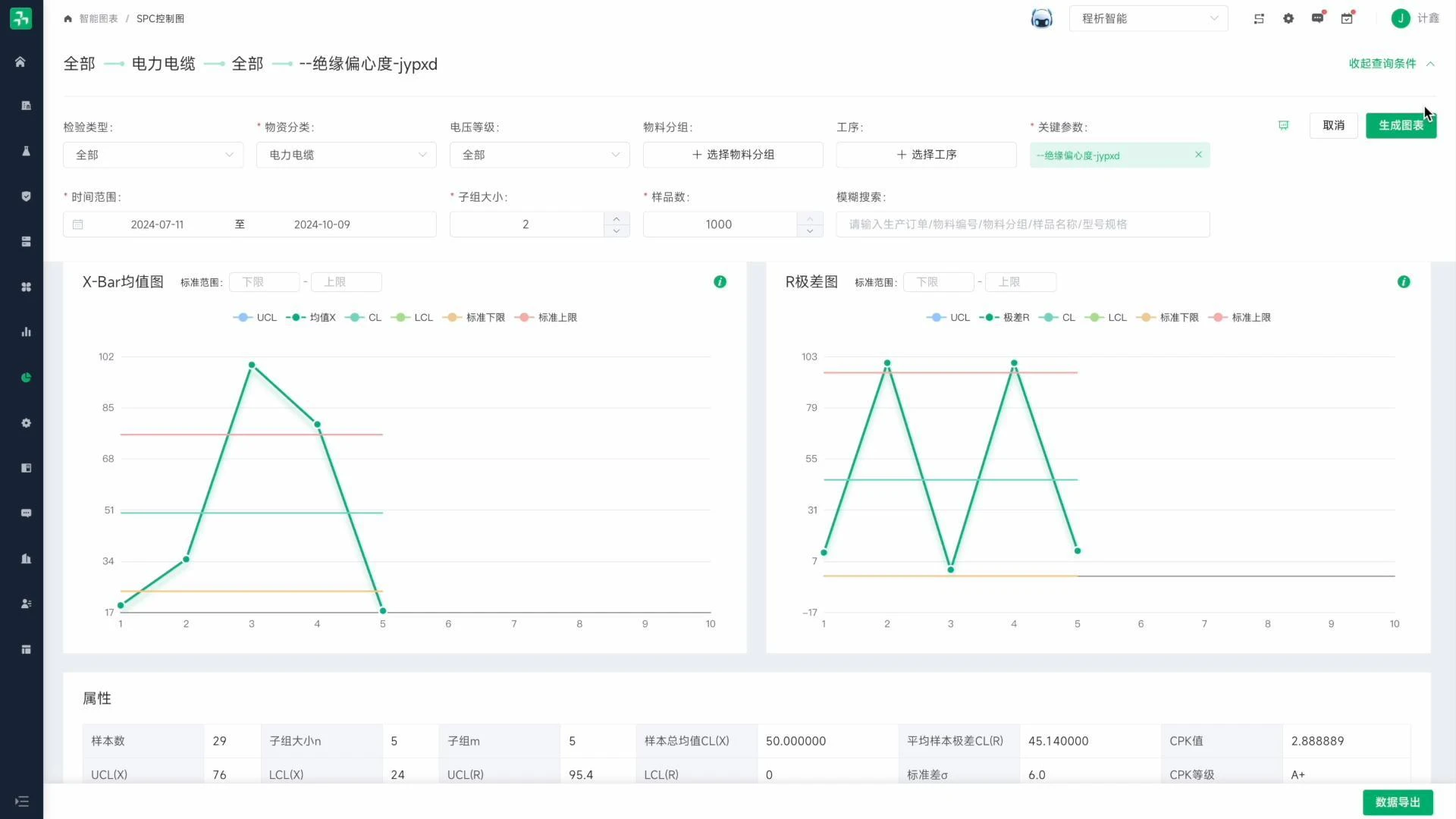Open the 检验类型 dropdown
This screenshot has width=1456, height=819.
click(152, 155)
